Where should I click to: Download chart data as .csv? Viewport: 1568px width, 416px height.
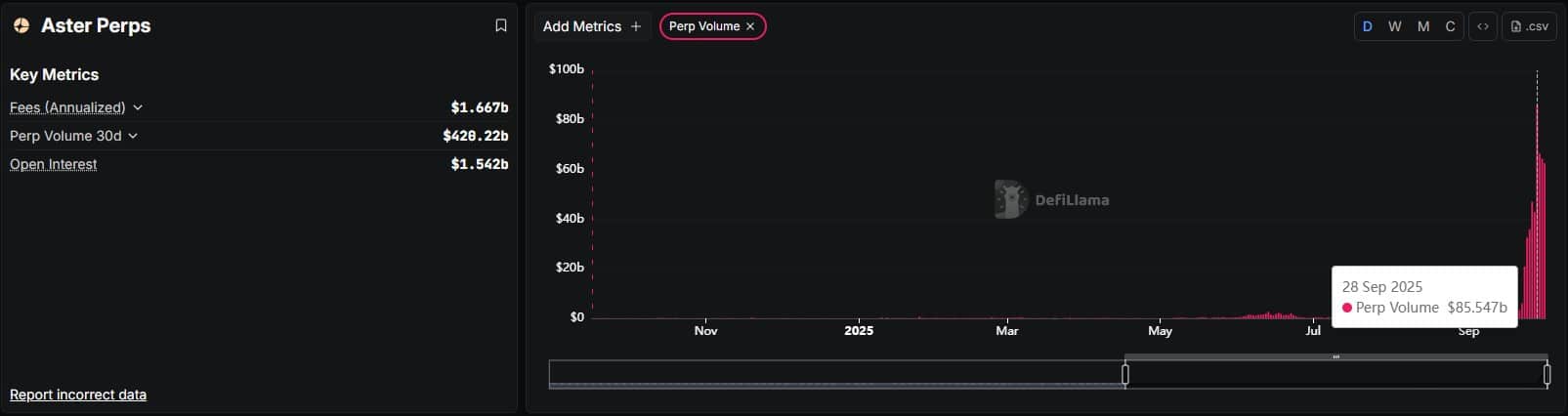1529,26
